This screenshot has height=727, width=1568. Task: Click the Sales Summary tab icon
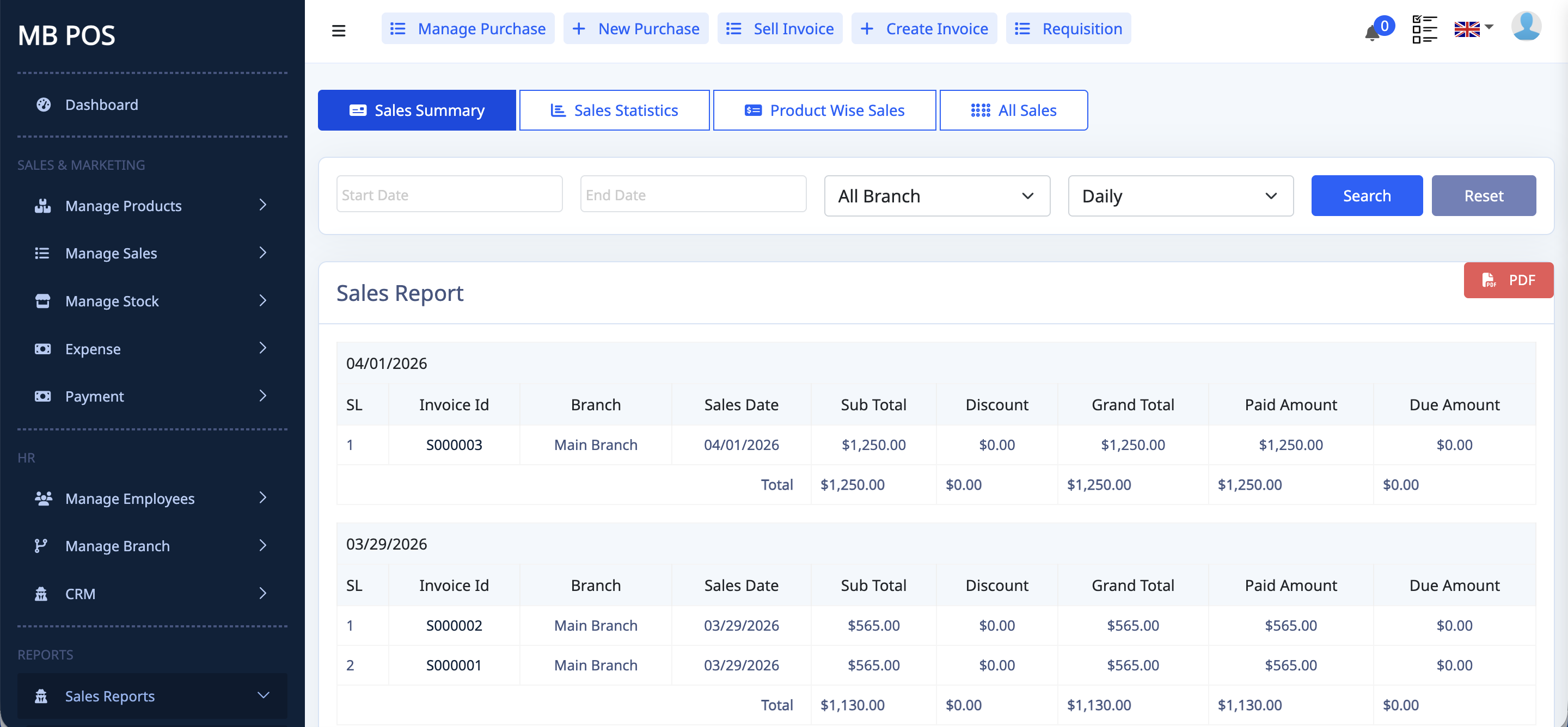point(358,110)
